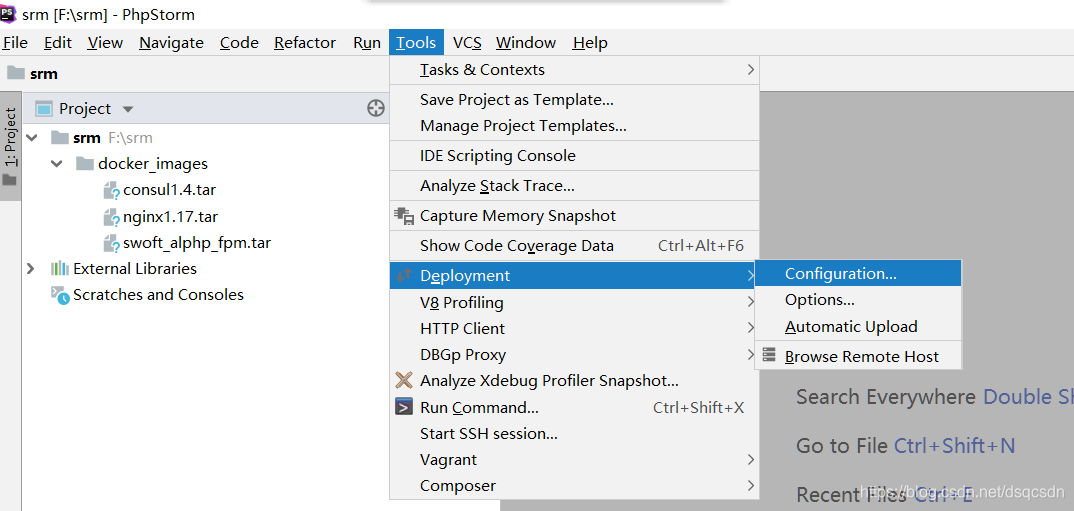1074x511 pixels.
Task: Click the folder icon on left tool strip
Action: coord(10,180)
